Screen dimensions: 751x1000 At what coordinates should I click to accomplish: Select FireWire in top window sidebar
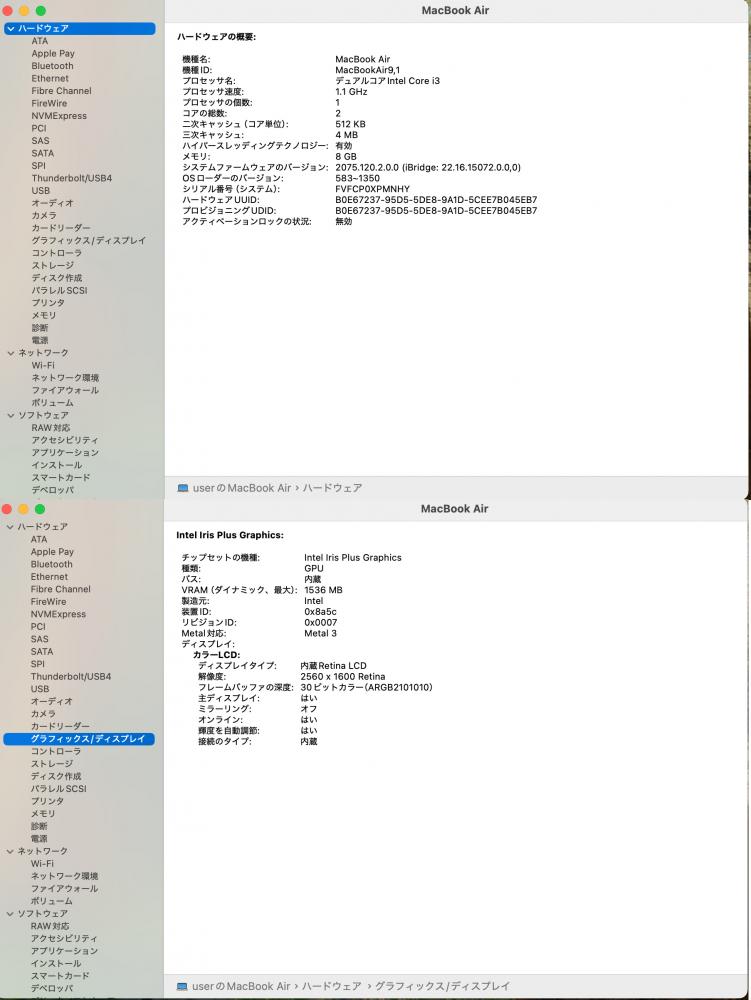(49, 103)
